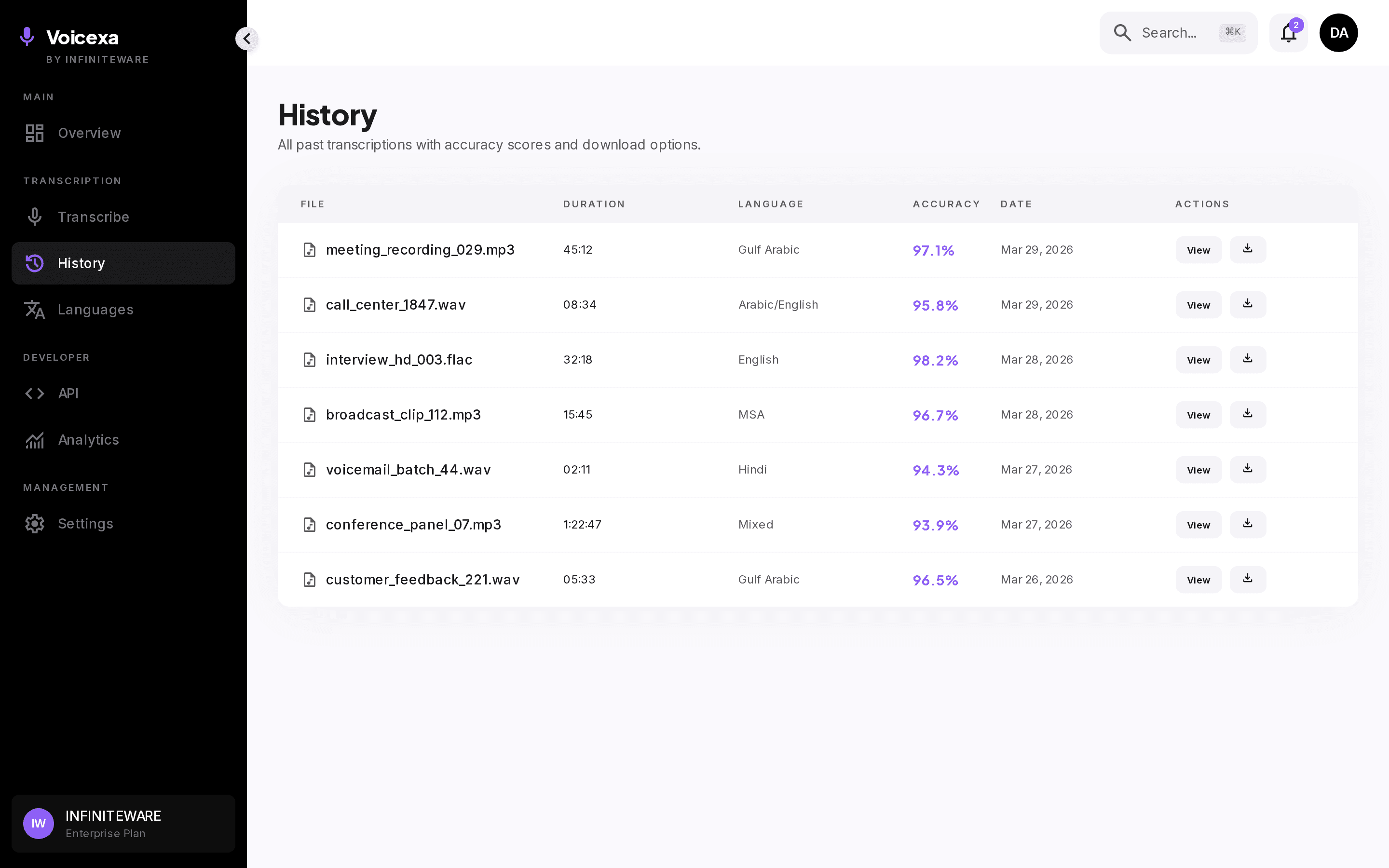
Task: Click the 97.1% accuracy value
Action: tap(933, 250)
